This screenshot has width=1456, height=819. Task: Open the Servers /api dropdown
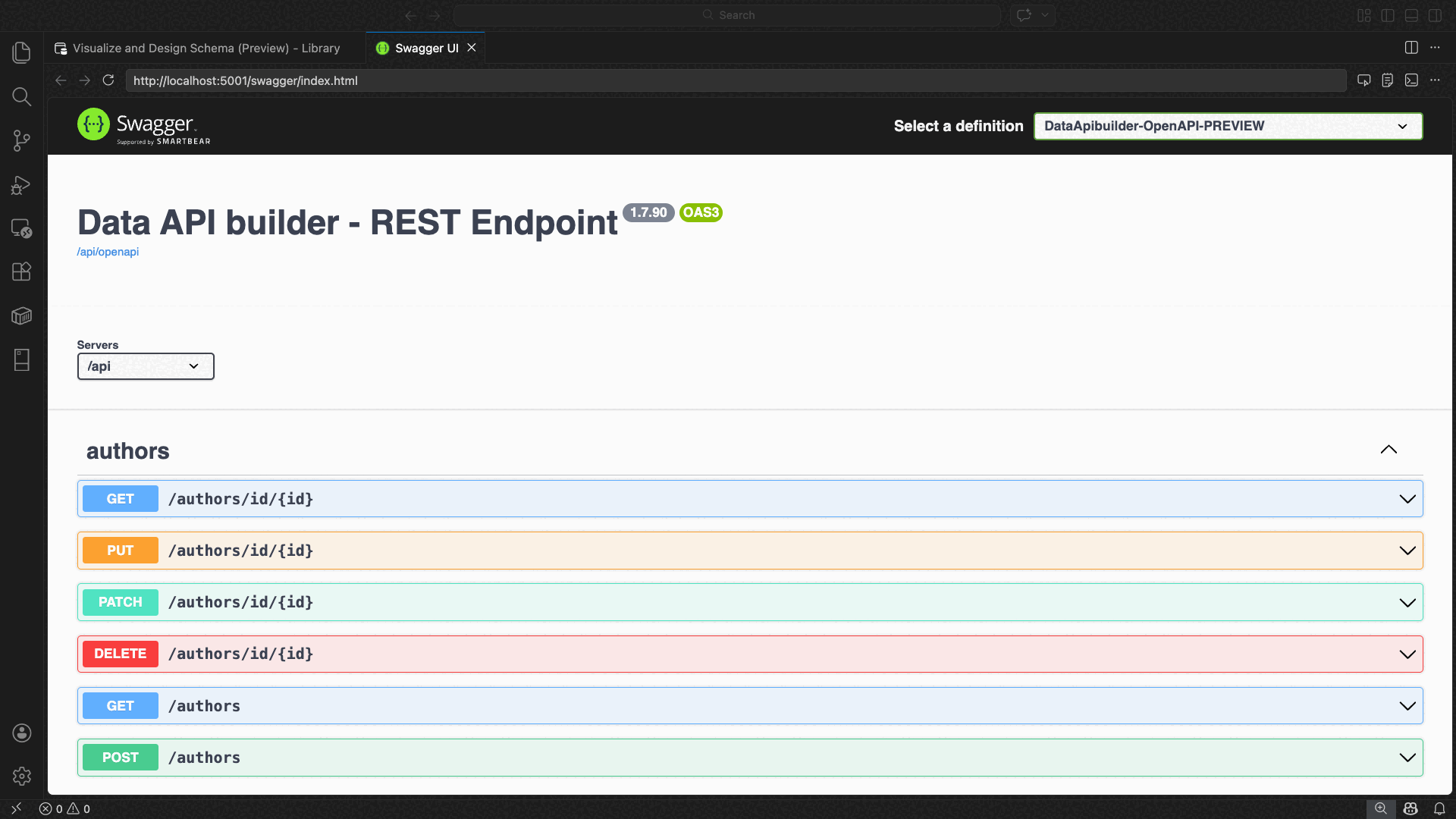tap(145, 366)
